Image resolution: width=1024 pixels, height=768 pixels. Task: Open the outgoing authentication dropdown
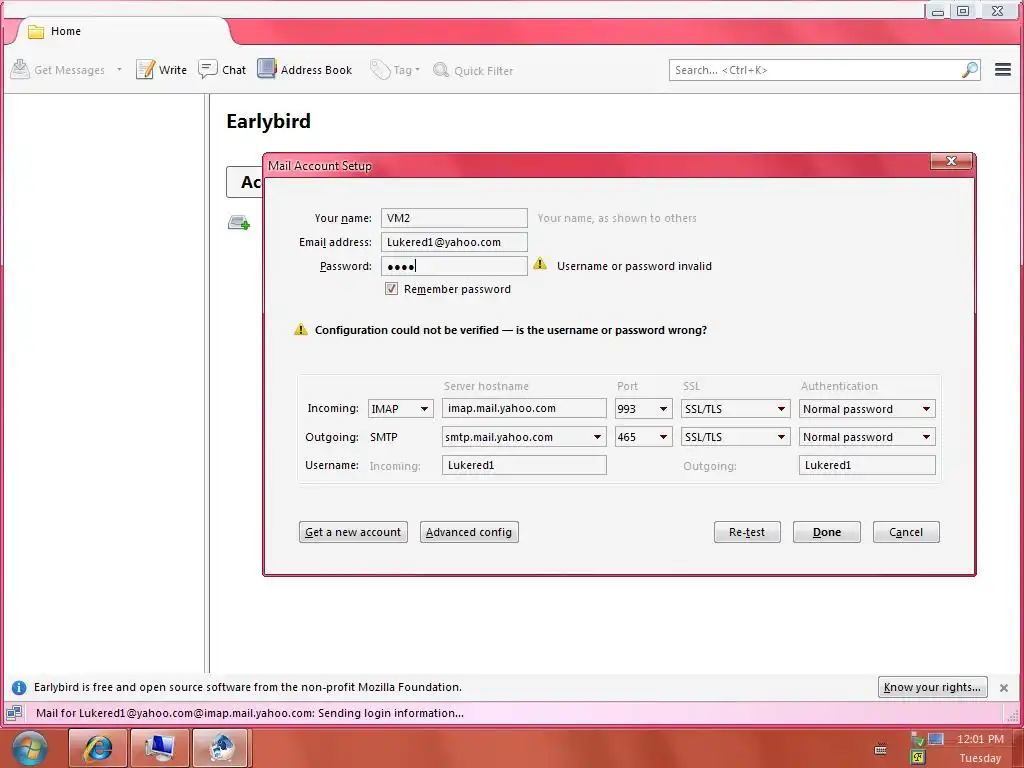click(x=867, y=437)
